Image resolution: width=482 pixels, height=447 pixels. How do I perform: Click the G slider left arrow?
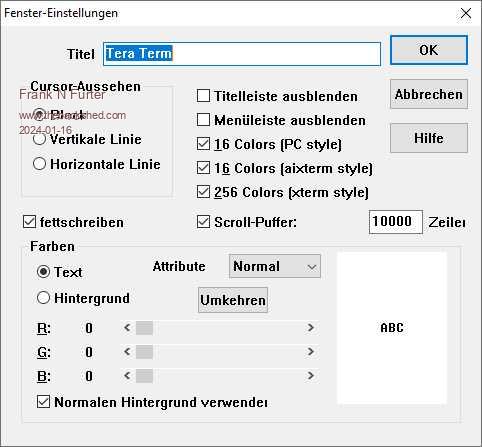[x=127, y=352]
